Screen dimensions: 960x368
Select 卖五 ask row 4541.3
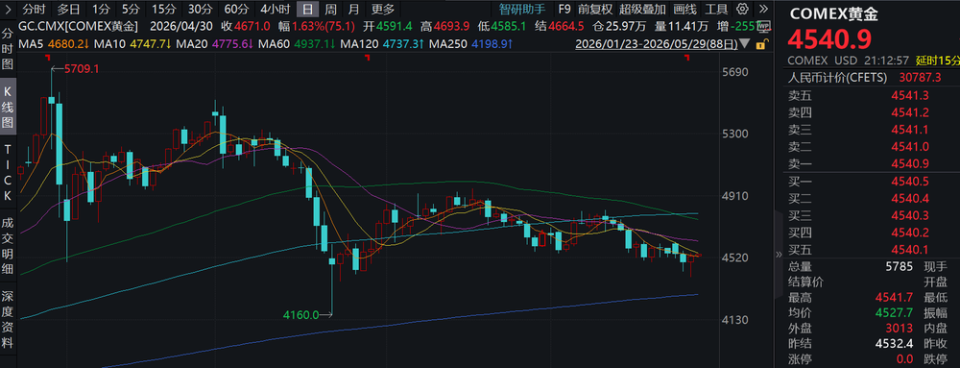coord(871,95)
